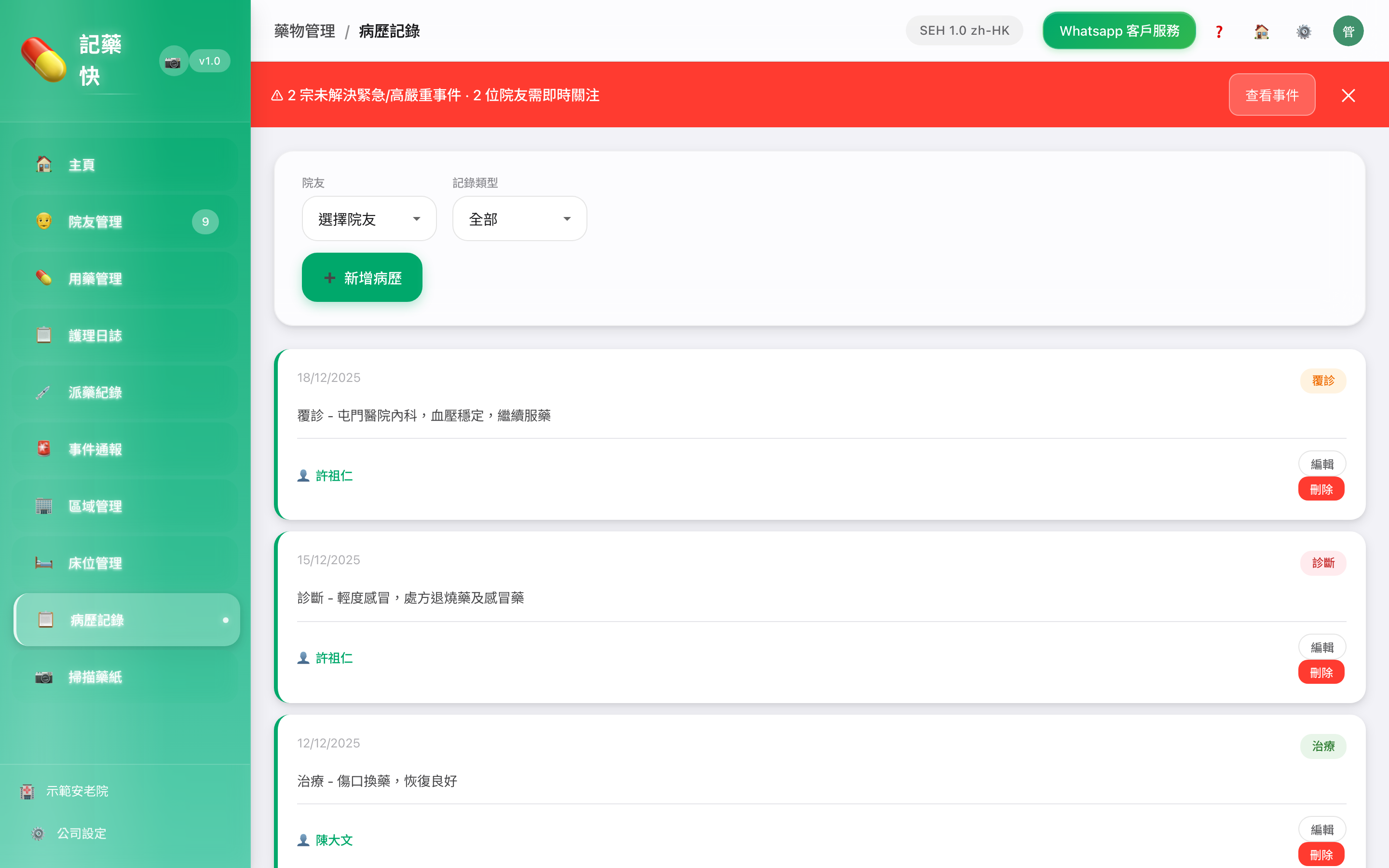Click the face icon for 院友管理
The image size is (1389, 868).
43,221
